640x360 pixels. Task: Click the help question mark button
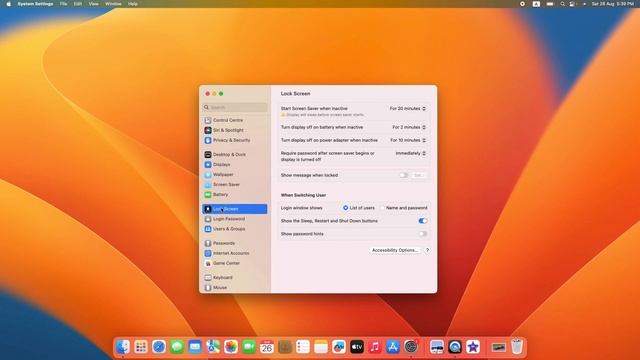[427, 250]
